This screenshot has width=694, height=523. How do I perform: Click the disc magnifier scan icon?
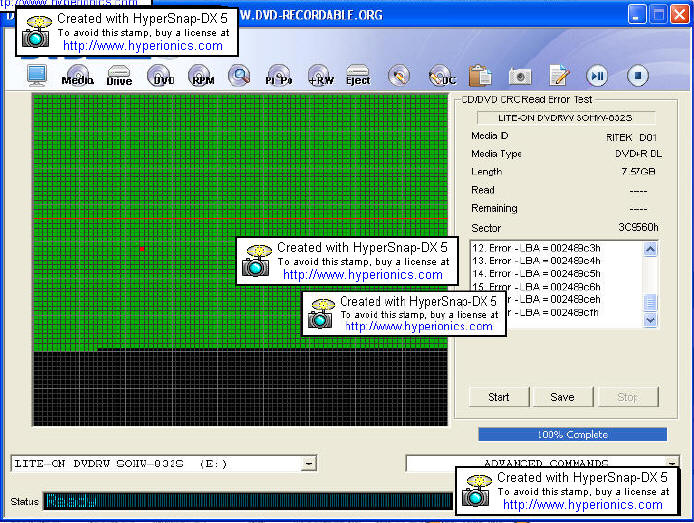pos(239,75)
